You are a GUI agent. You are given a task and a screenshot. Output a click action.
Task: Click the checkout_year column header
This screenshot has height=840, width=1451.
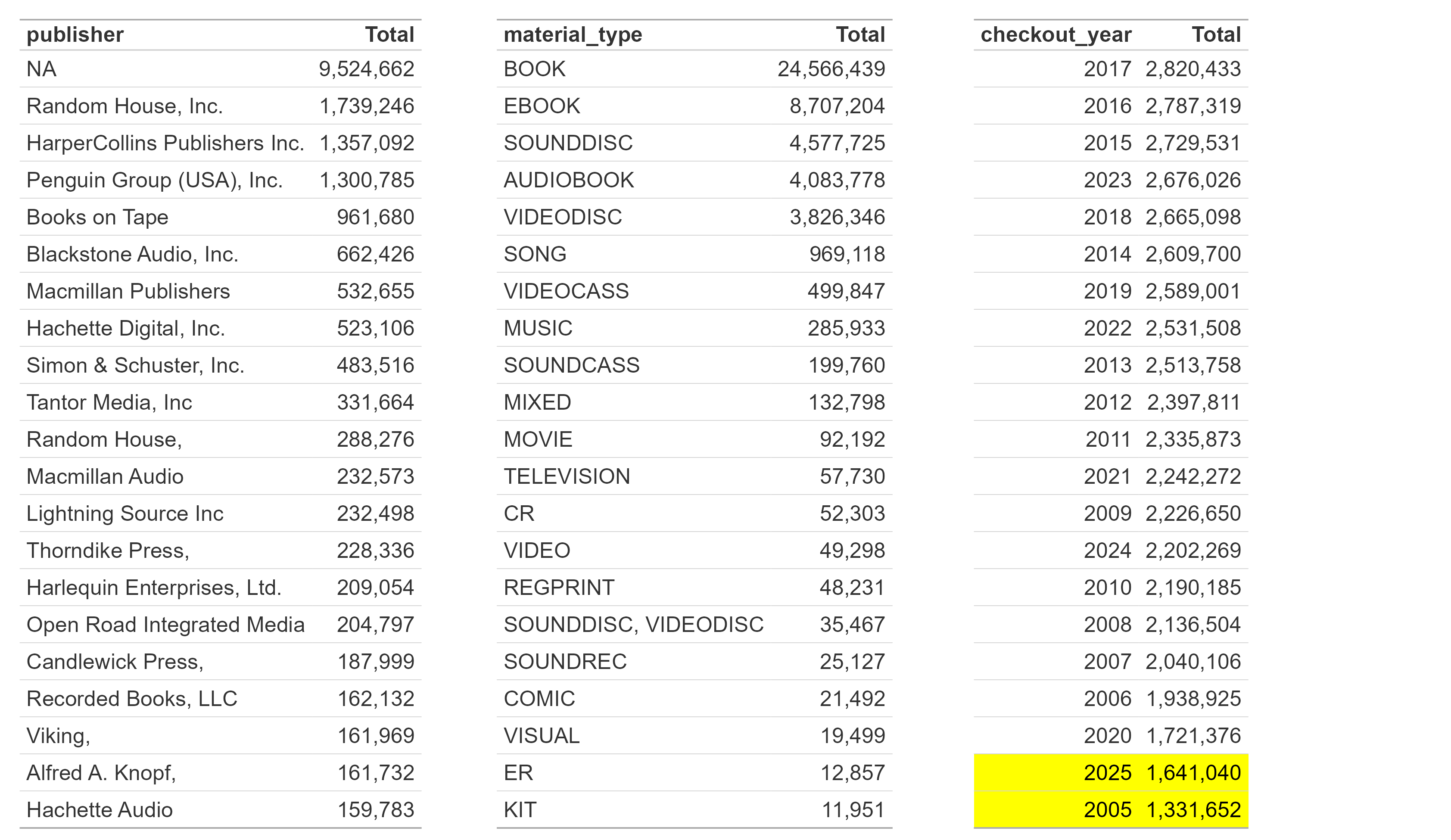click(1056, 34)
